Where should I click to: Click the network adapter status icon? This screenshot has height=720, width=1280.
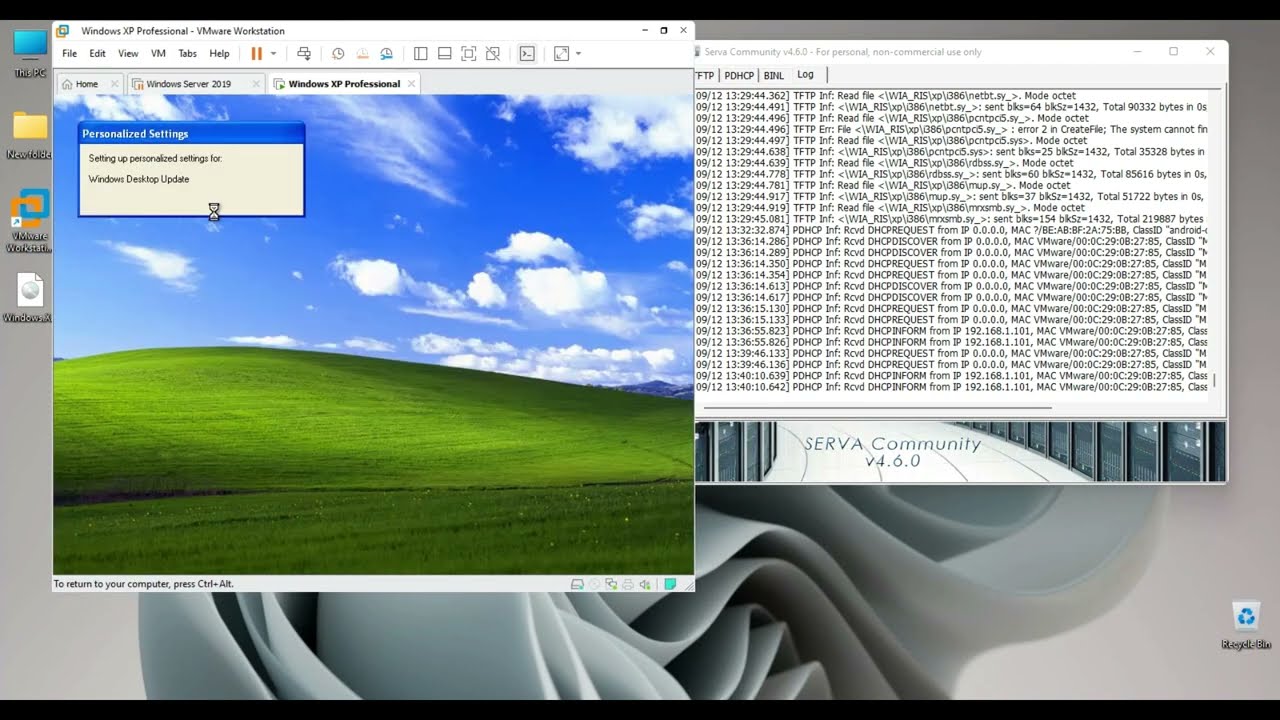point(611,584)
